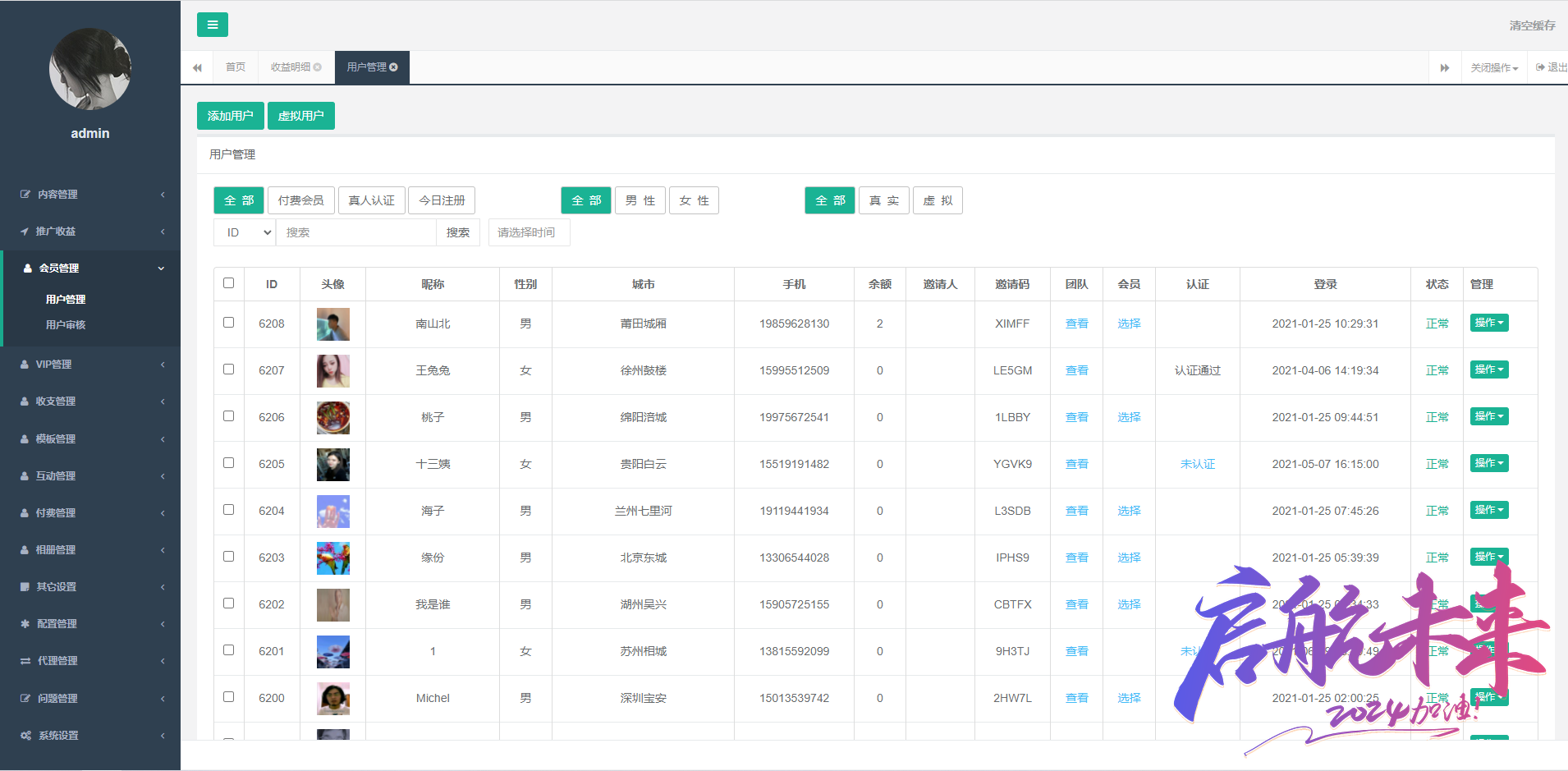Click the 会员管理 user icon in sidebar
Image resolution: width=1568 pixels, height=771 pixels.
pos(28,268)
